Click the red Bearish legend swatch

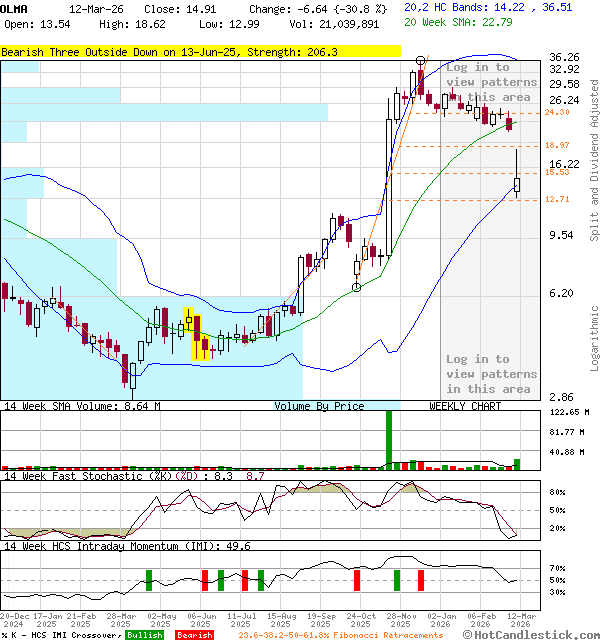tap(194, 635)
